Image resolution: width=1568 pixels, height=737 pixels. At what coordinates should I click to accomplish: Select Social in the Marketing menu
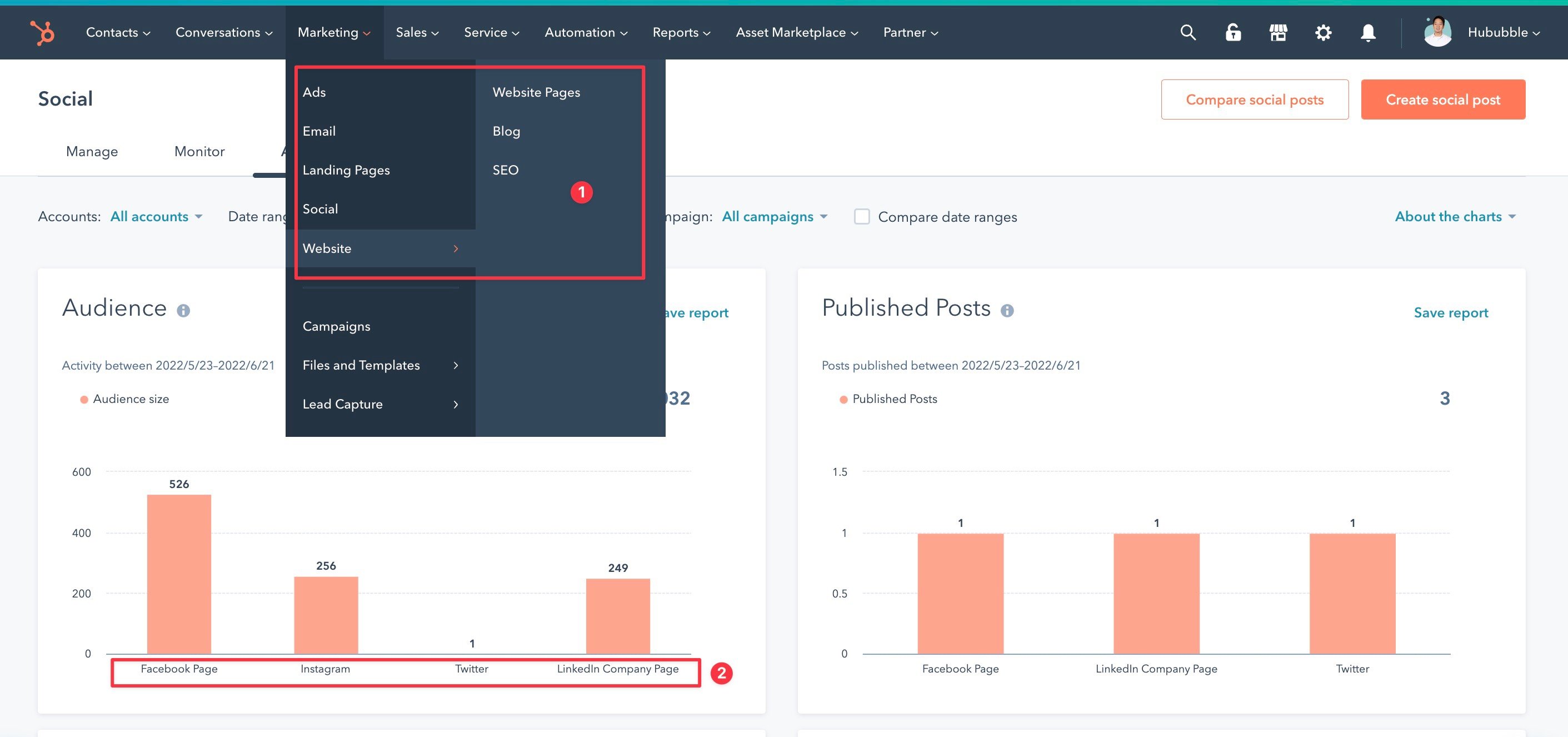point(381,209)
